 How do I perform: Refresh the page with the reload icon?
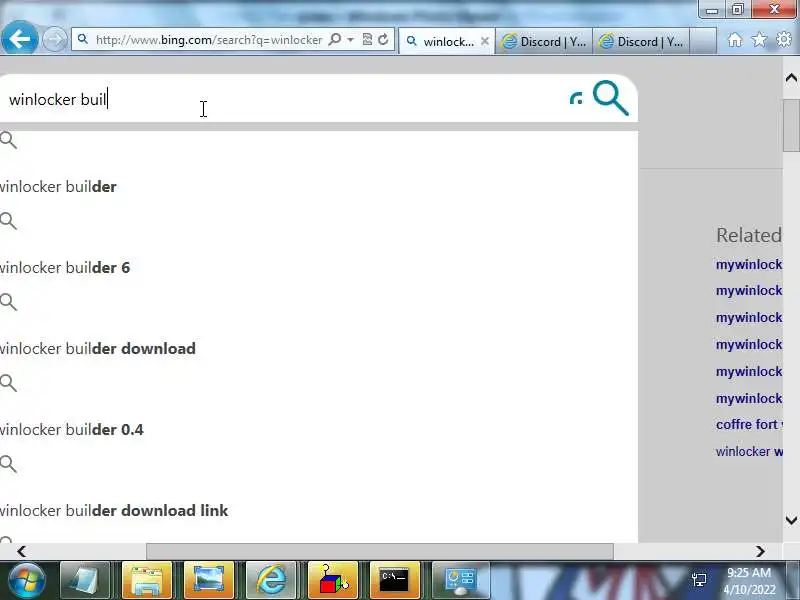(383, 40)
